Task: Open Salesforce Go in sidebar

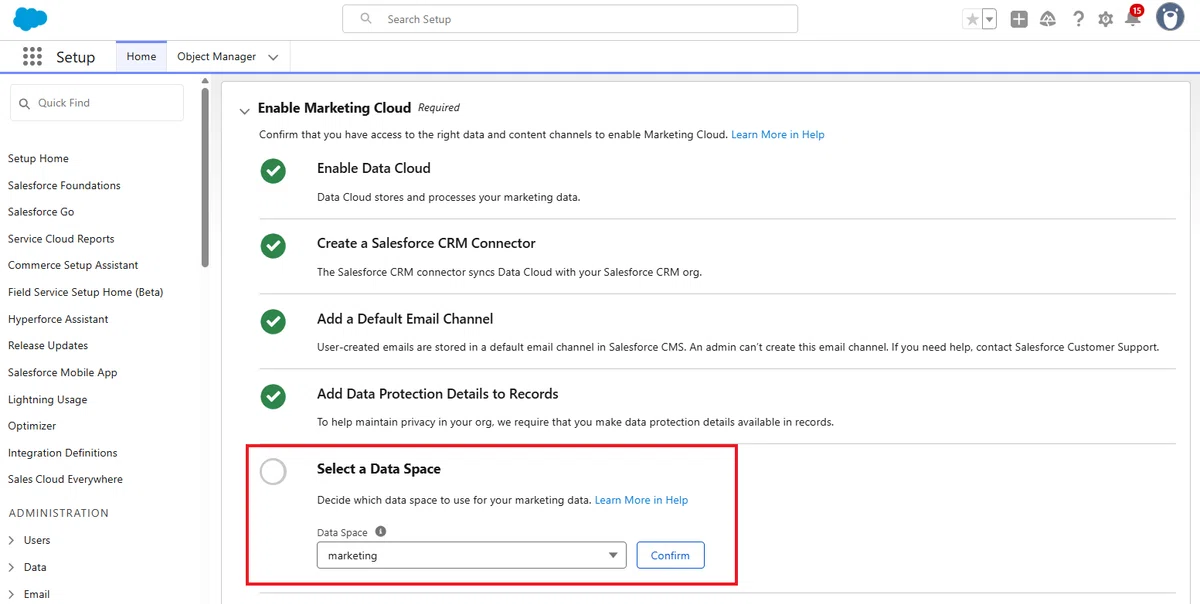Action: point(41,212)
